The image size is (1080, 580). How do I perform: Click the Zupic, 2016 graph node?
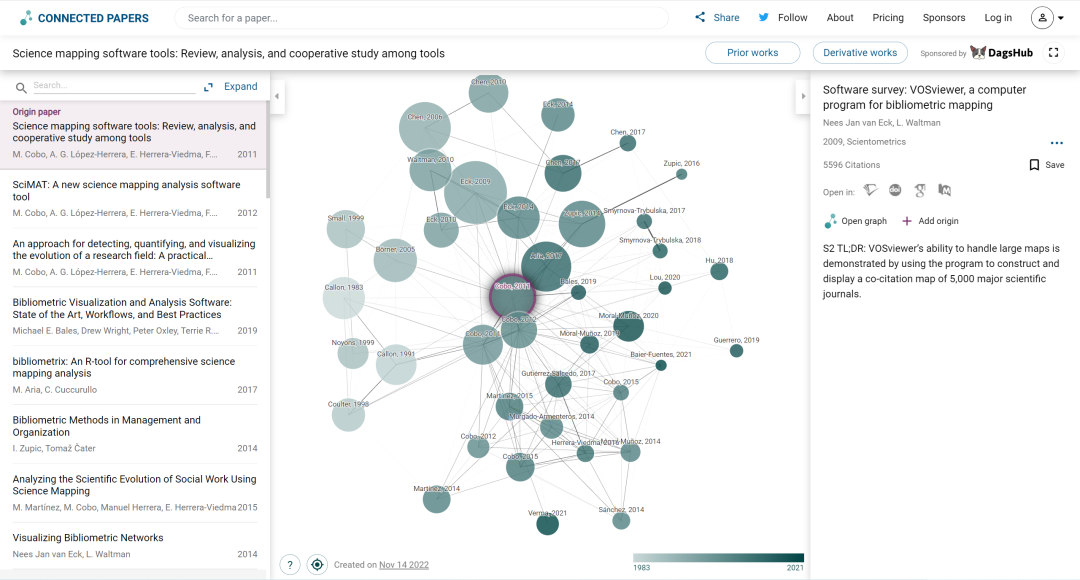coord(681,174)
